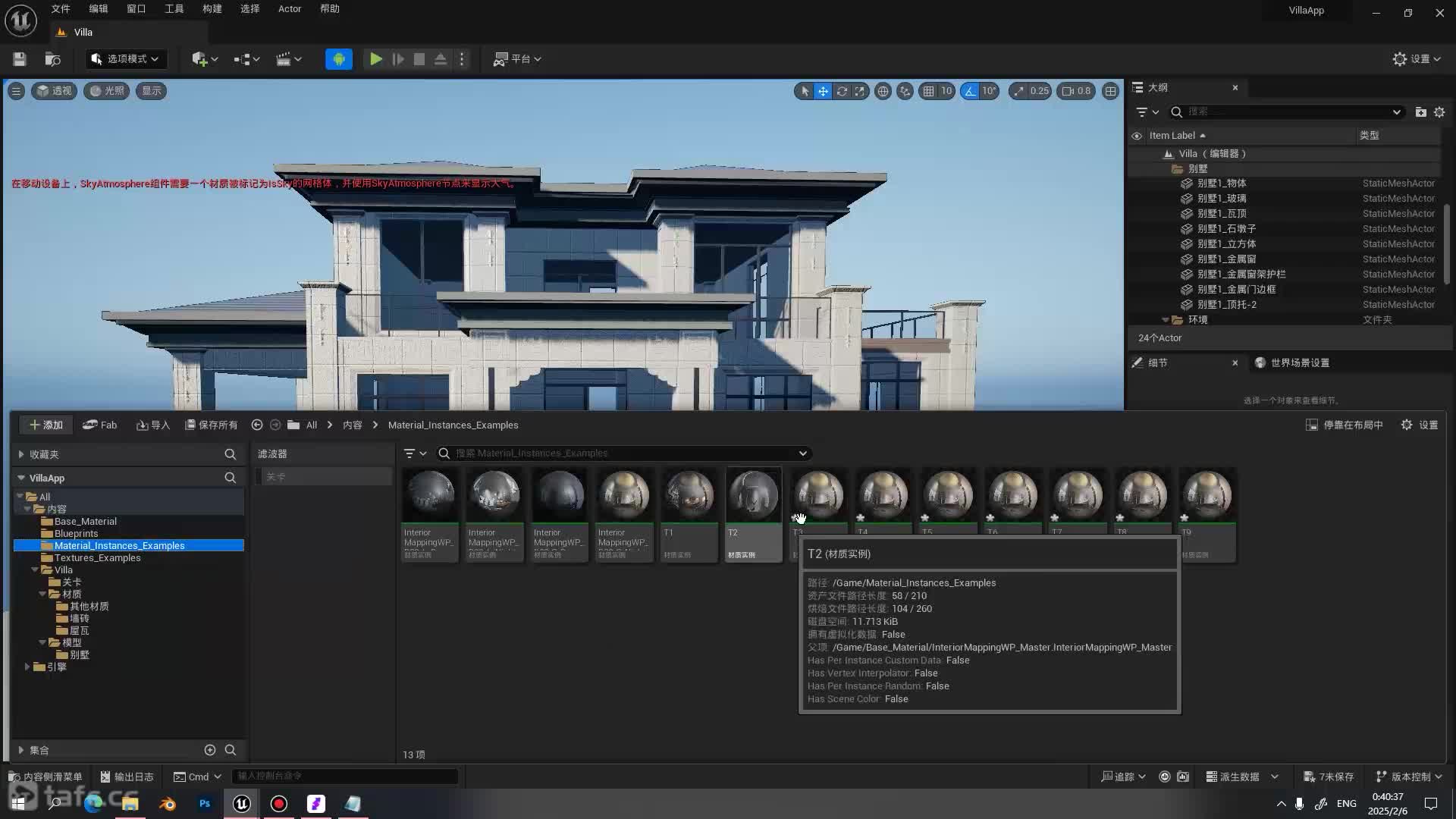Collapse the 环境 folder in outliner
The image size is (1456, 819).
1166,320
